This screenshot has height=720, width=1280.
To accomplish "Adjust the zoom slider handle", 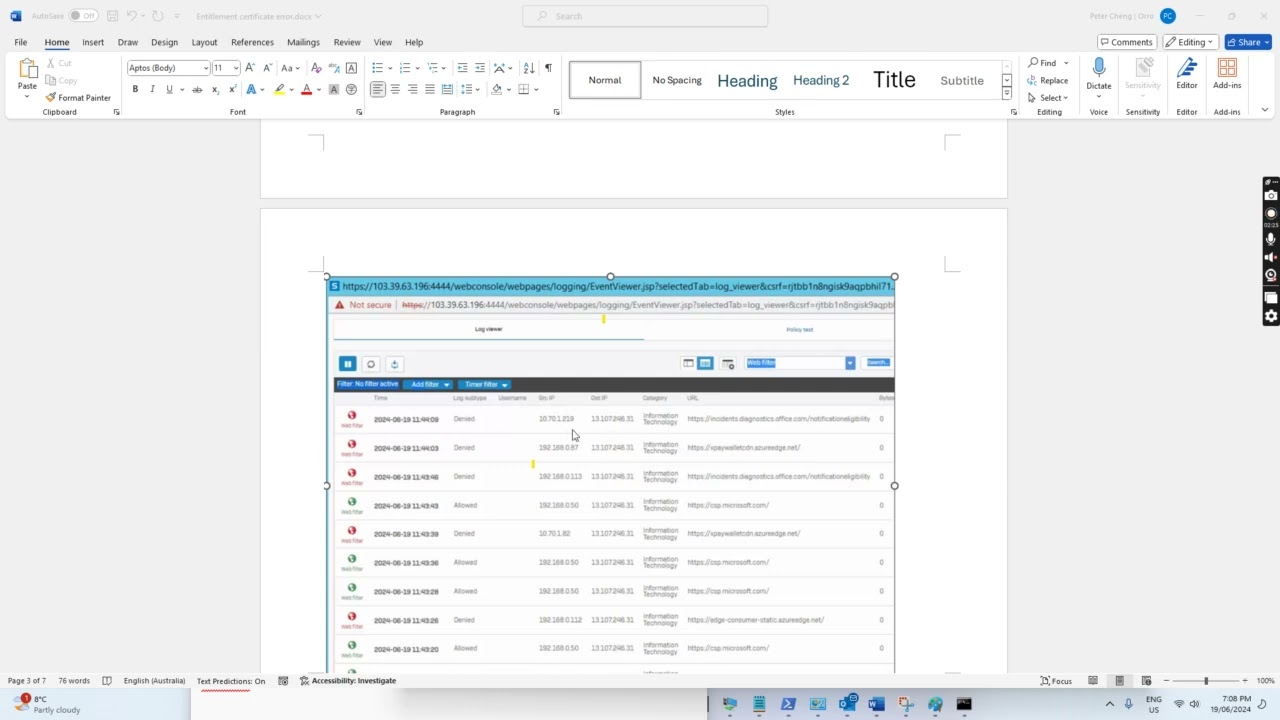I will (x=1206, y=681).
